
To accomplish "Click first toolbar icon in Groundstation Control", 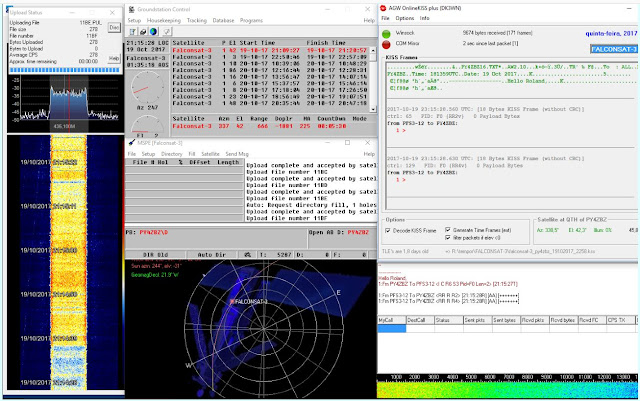I will tap(133, 31).
